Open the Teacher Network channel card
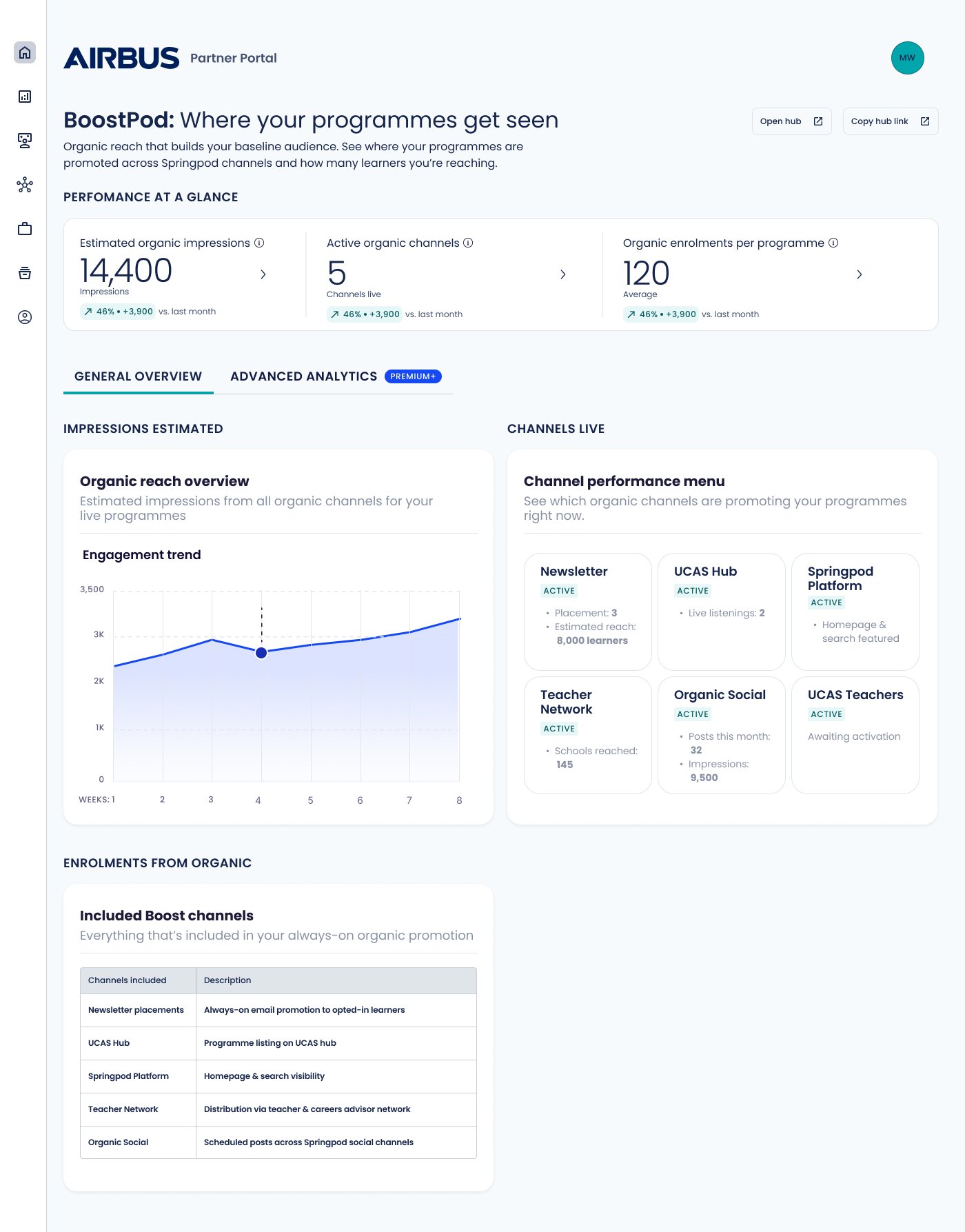The width and height of the screenshot is (965, 1232). click(588, 735)
